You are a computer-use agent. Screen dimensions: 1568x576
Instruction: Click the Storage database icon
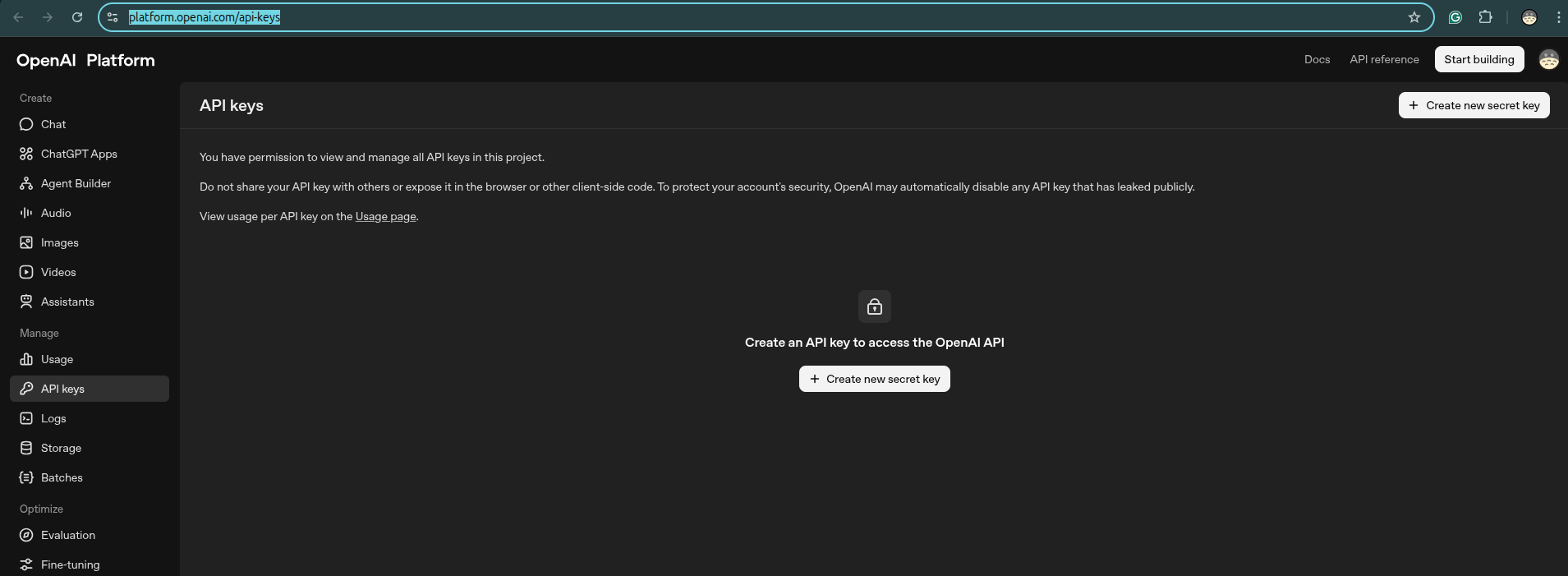tap(26, 448)
